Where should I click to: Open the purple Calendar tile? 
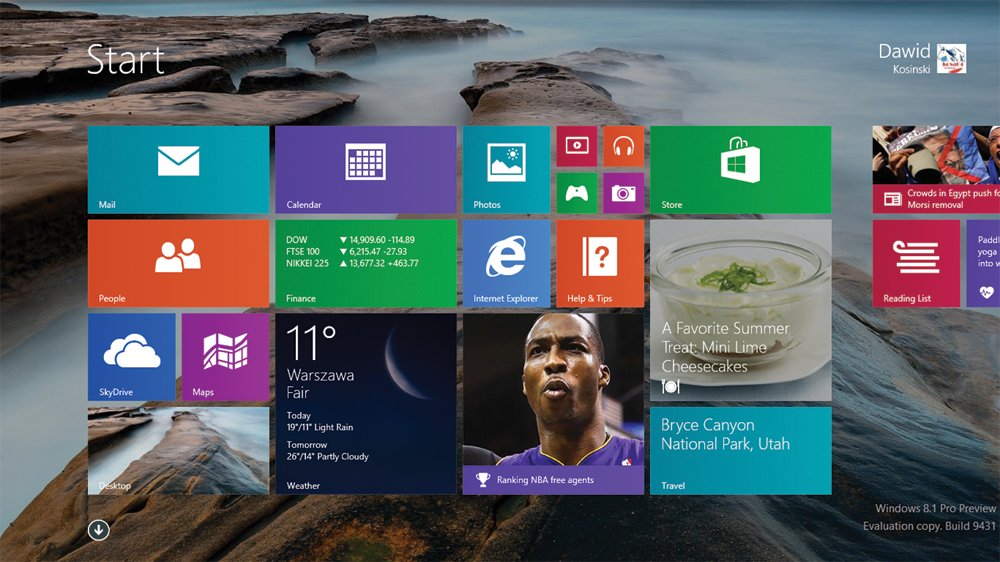point(365,169)
